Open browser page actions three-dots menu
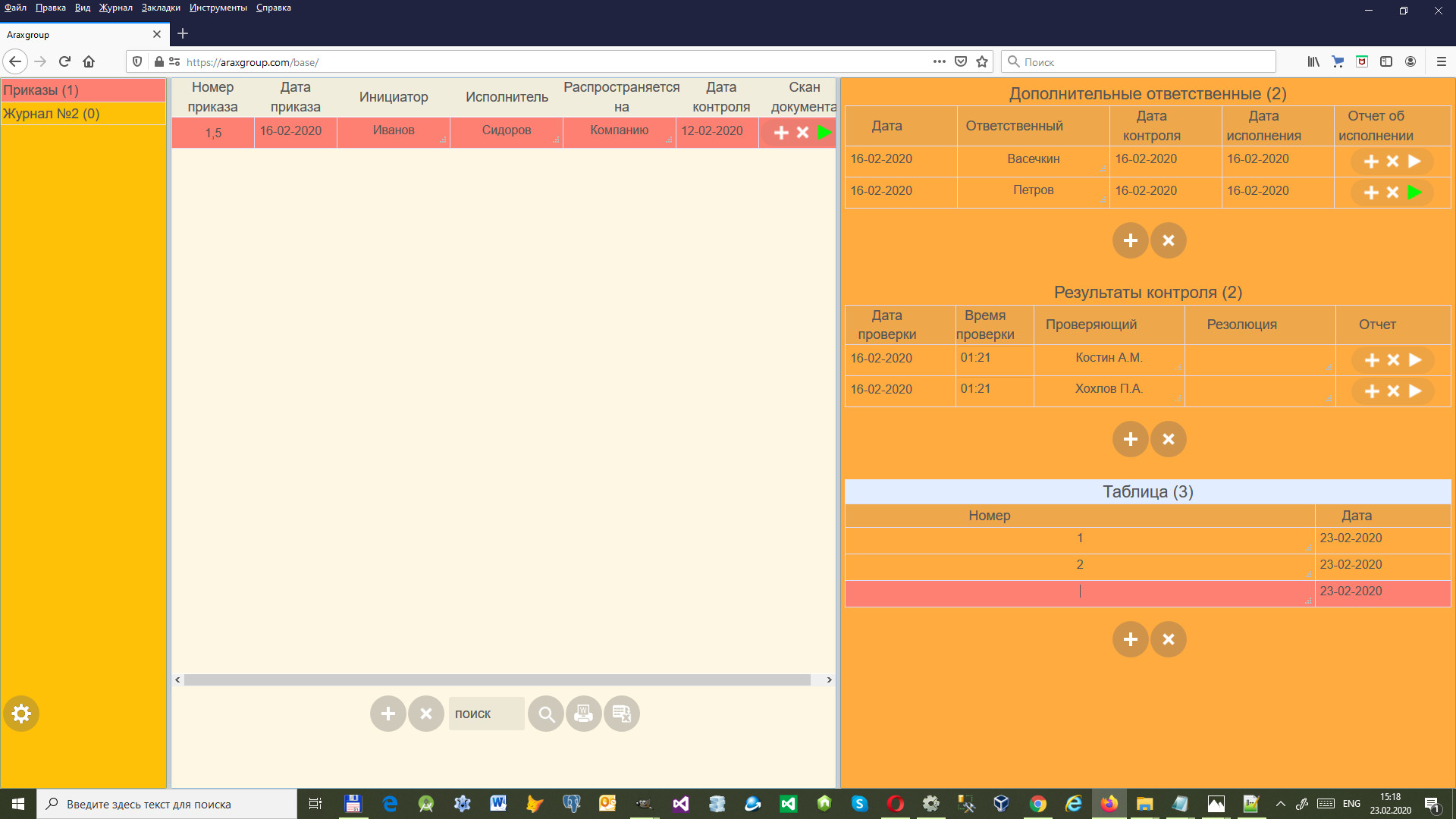The height and width of the screenshot is (819, 1456). [x=939, y=62]
